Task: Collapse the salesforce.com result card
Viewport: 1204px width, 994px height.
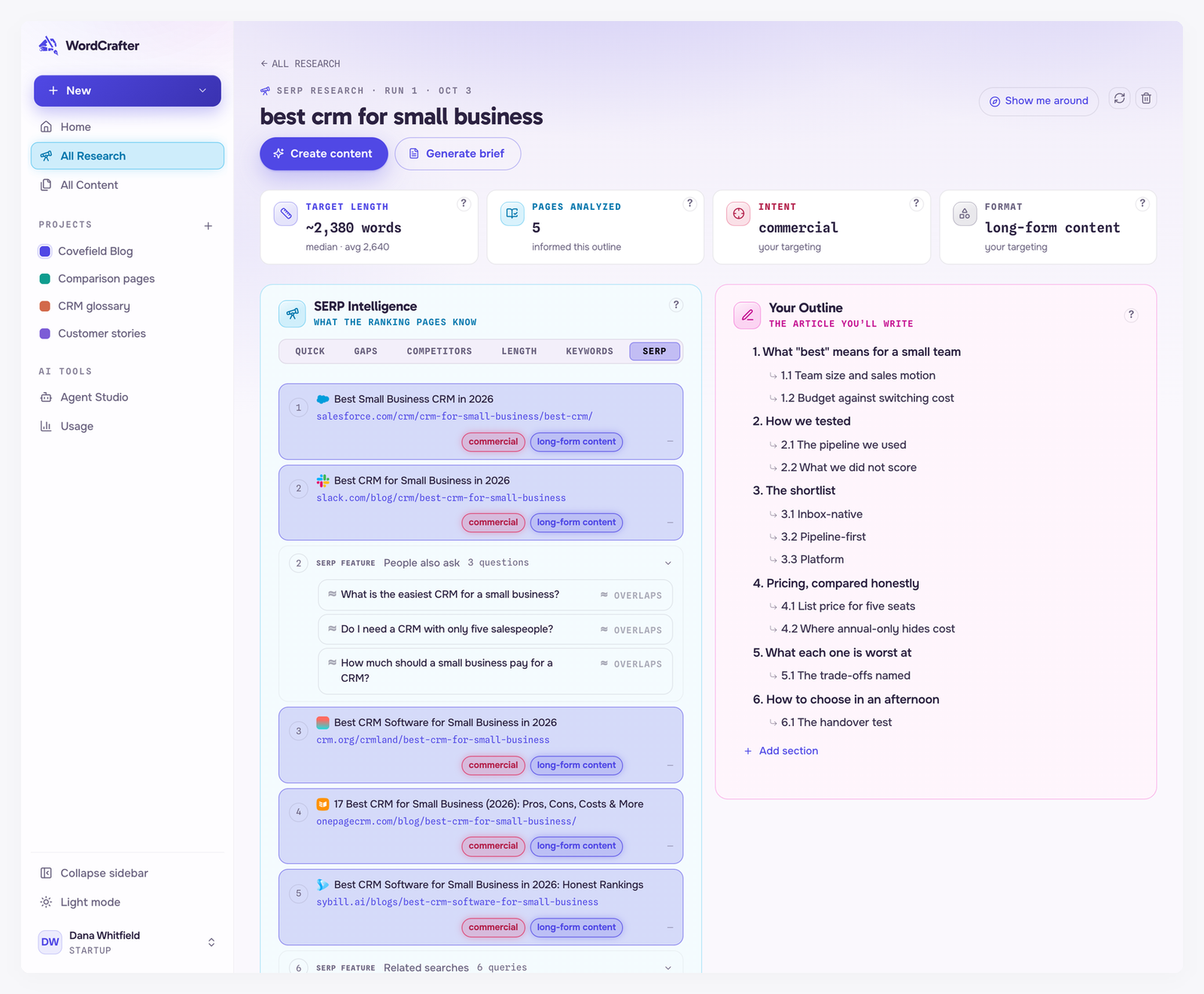Action: (670, 442)
